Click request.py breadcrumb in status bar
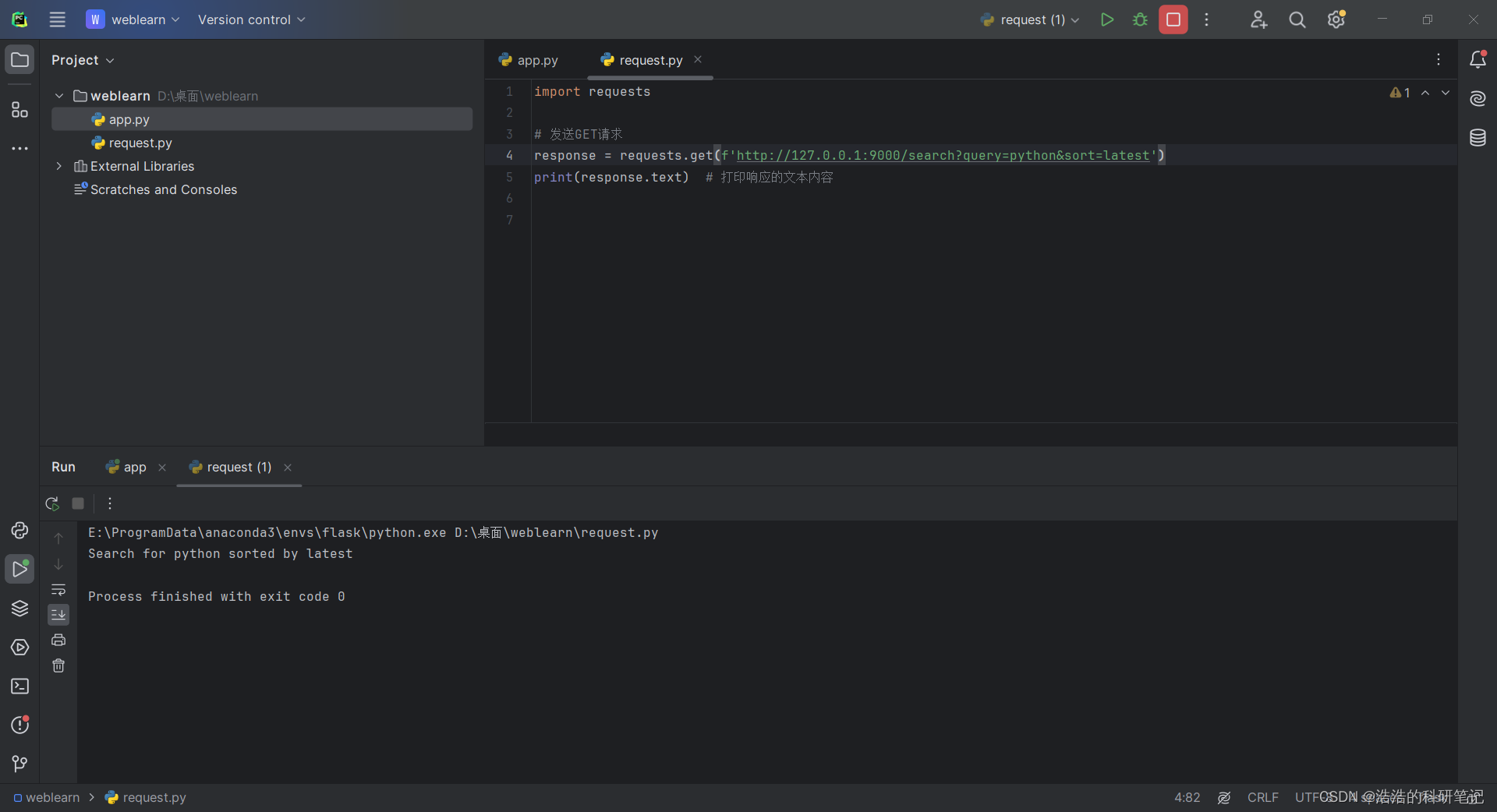Image resolution: width=1497 pixels, height=812 pixels. click(146, 797)
